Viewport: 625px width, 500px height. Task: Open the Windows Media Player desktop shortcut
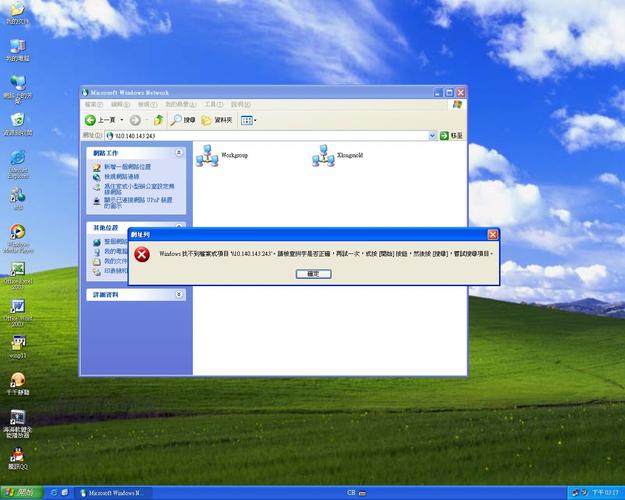click(x=18, y=238)
